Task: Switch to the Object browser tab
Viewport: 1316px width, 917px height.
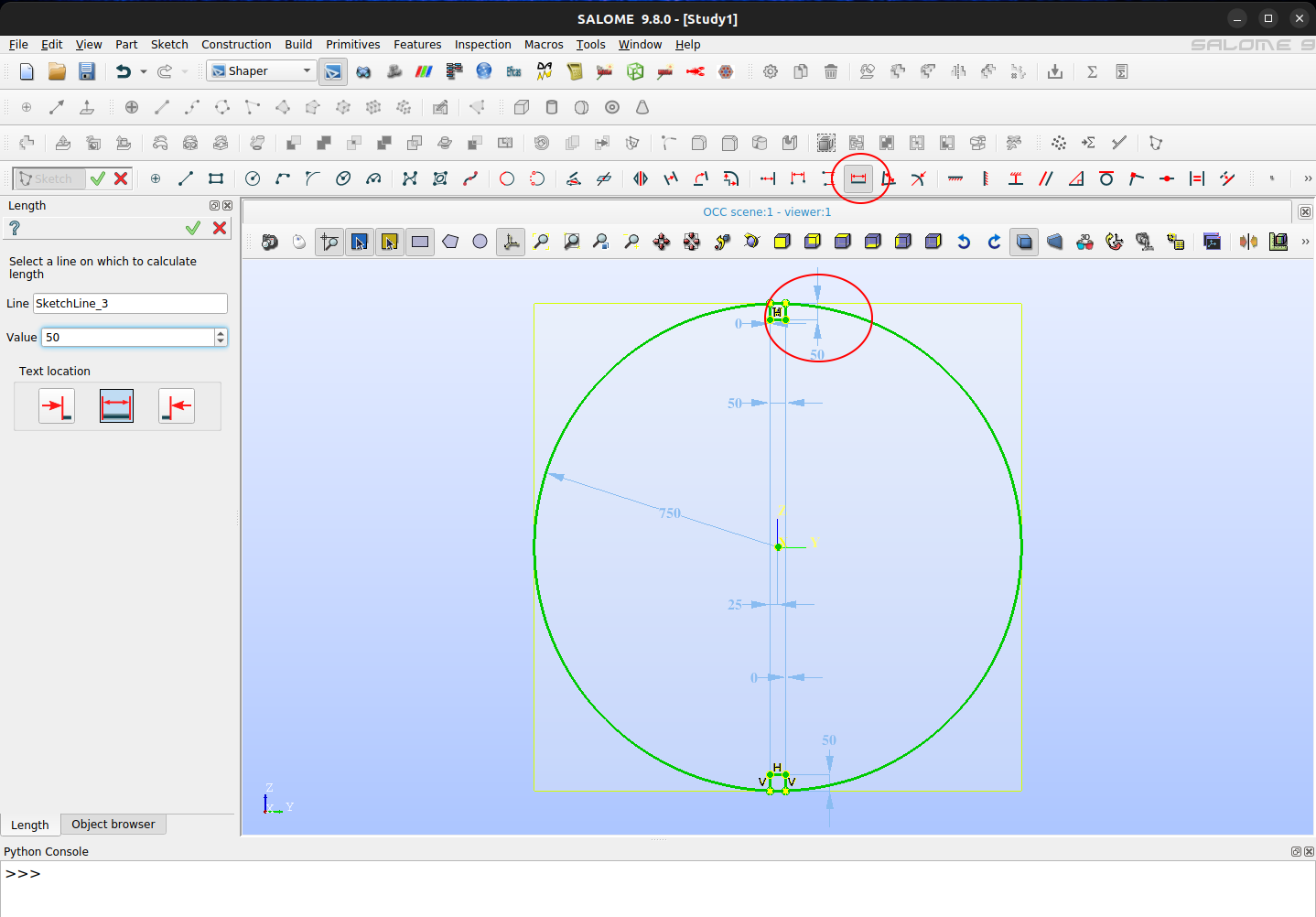Action: click(x=113, y=824)
